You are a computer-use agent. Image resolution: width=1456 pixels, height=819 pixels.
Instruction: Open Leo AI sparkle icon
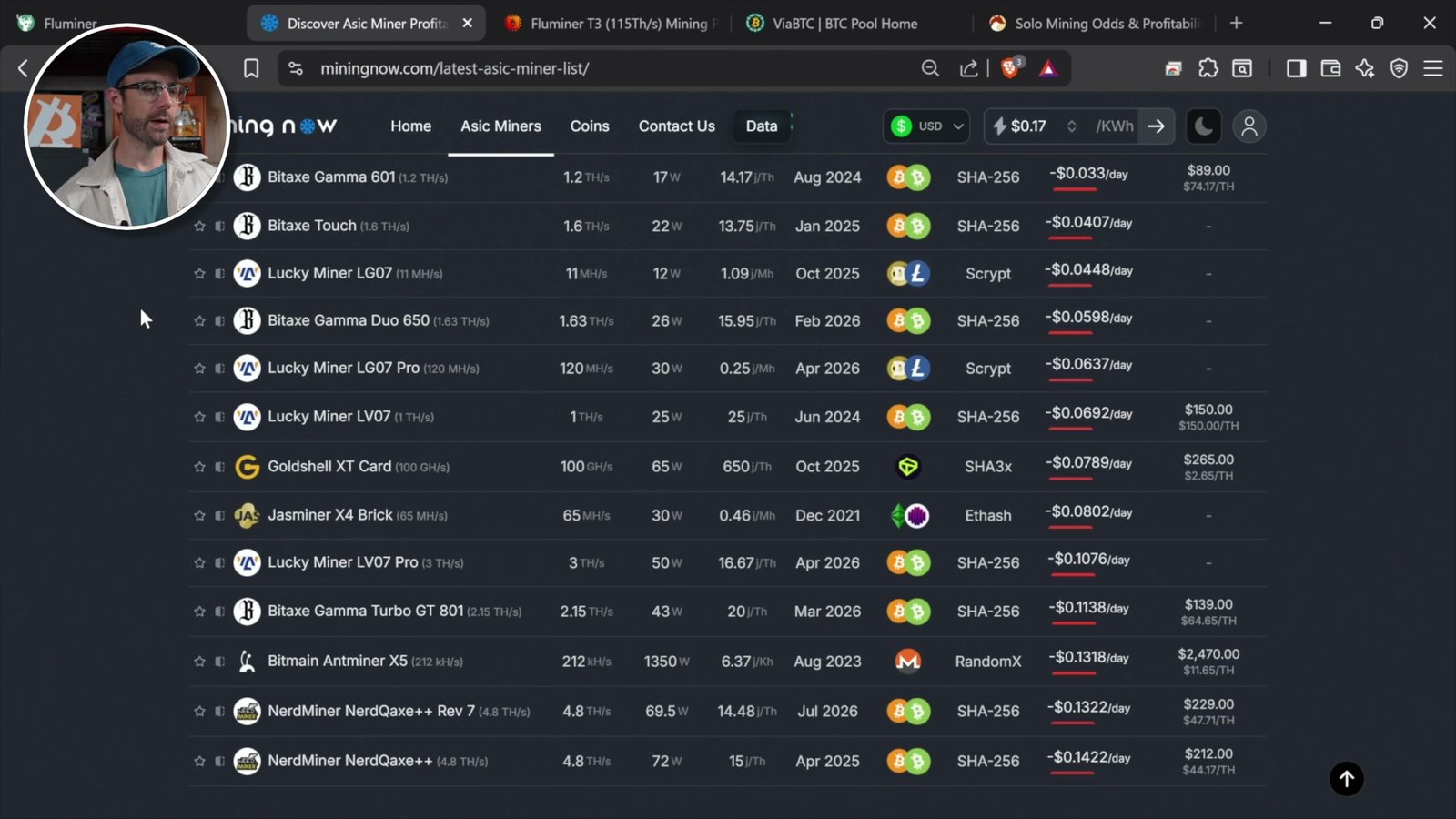(x=1365, y=68)
